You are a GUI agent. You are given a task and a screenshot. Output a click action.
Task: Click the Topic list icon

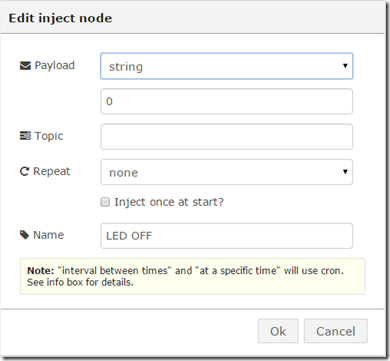coord(25,136)
